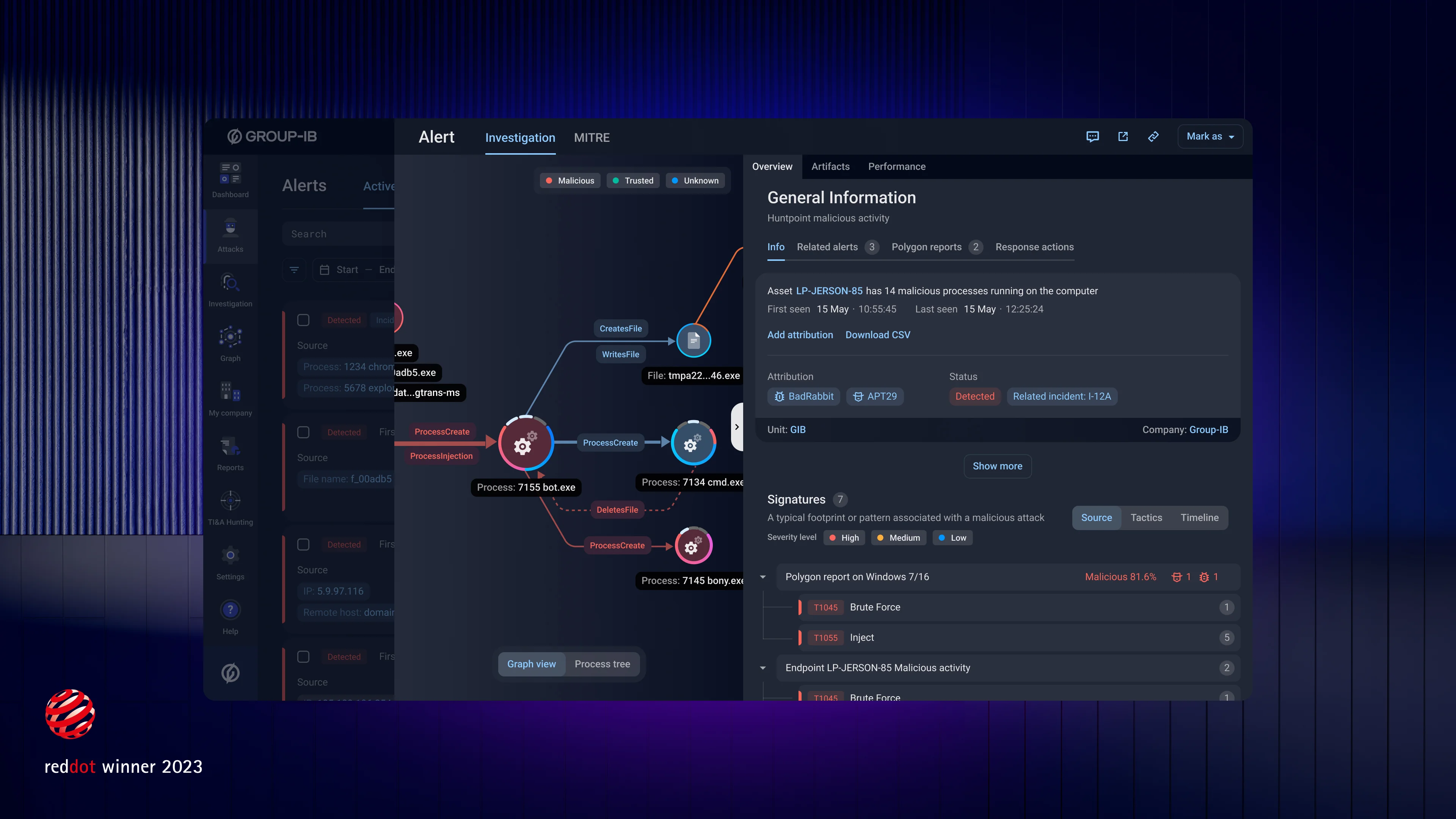This screenshot has width=1456, height=819.
Task: Filter signatures by Medium severity
Action: tap(899, 538)
